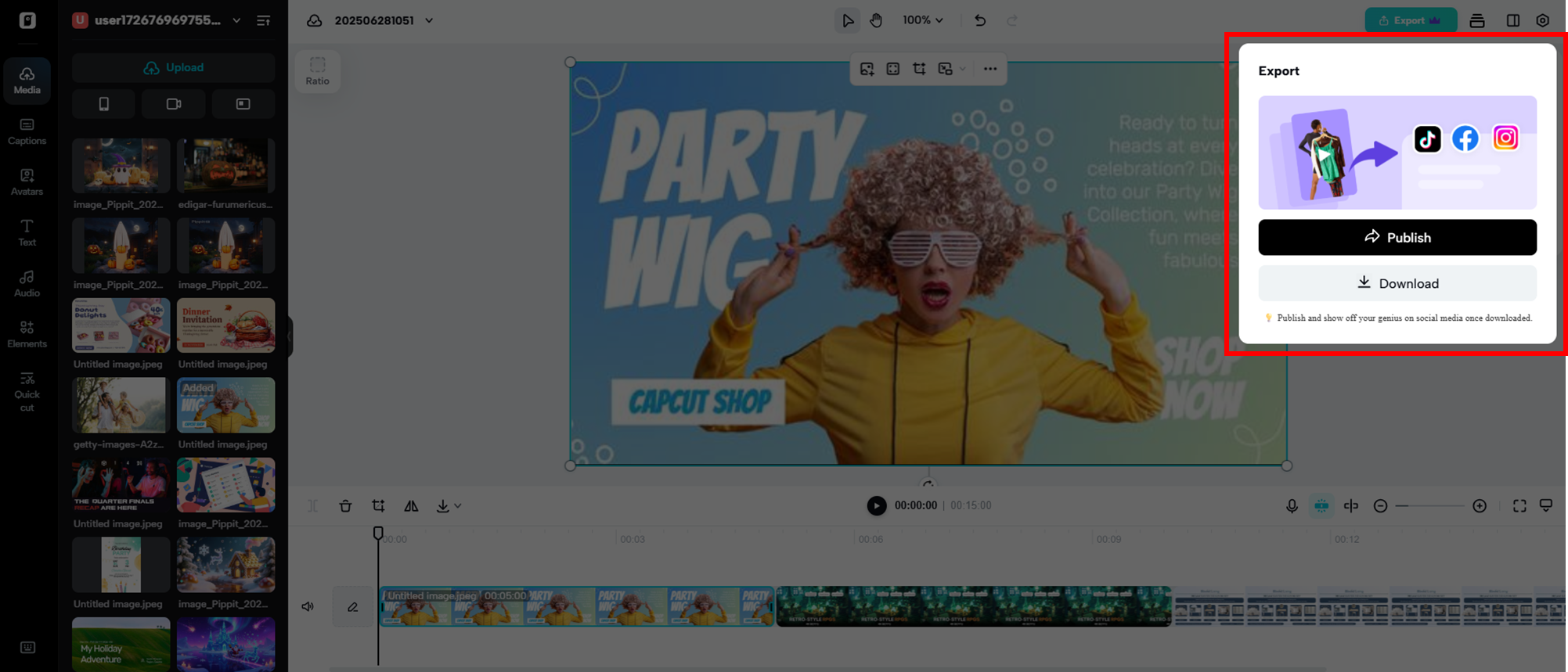The height and width of the screenshot is (672, 1568).
Task: Toggle the side panel layout icon
Action: pyautogui.click(x=1513, y=21)
